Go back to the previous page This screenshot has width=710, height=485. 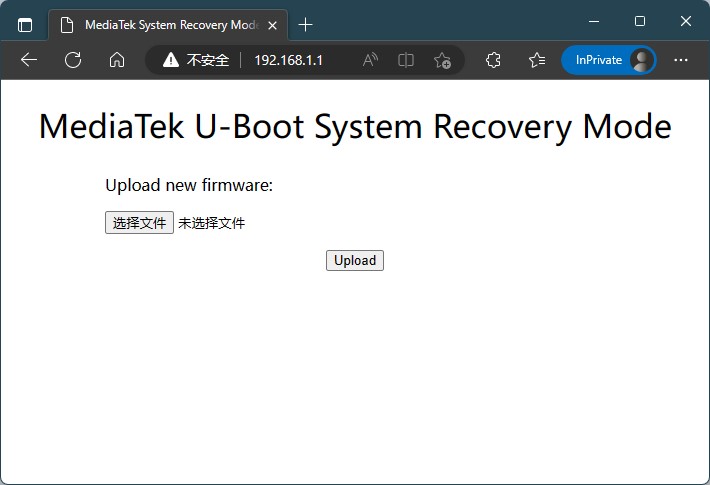click(29, 60)
